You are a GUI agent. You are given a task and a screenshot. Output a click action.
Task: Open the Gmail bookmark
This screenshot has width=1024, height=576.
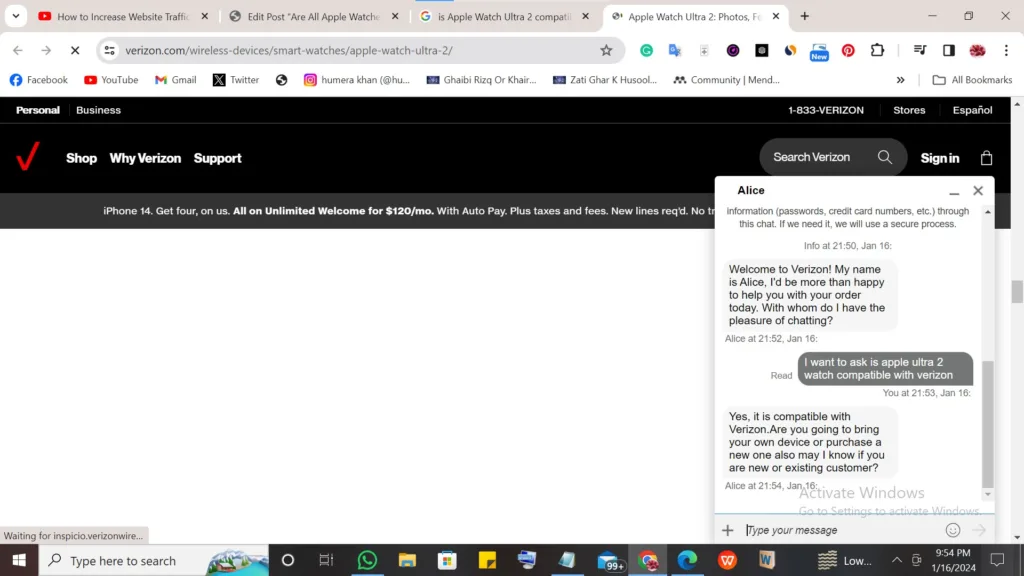click(x=175, y=80)
